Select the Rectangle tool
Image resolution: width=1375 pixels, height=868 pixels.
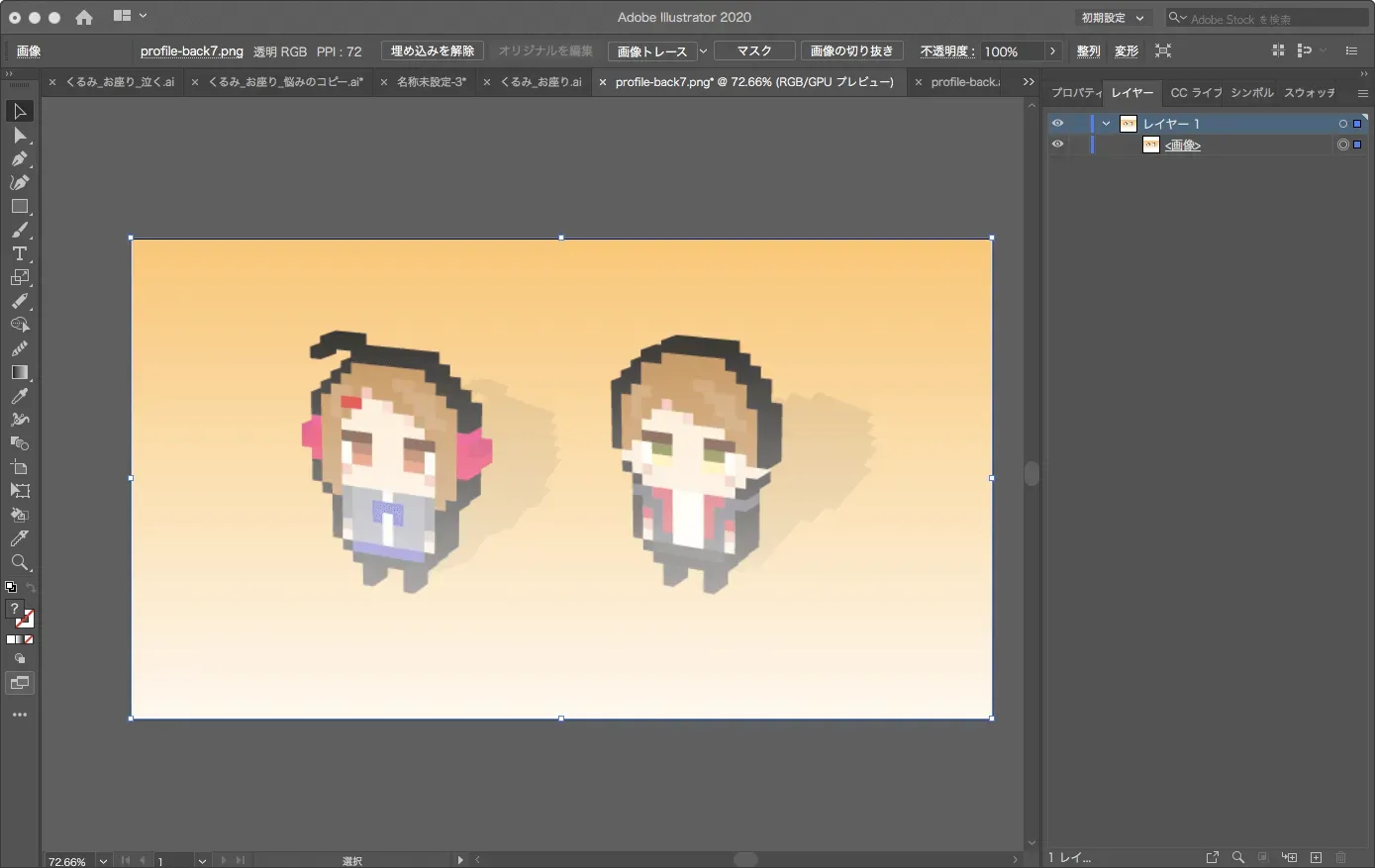click(19, 206)
